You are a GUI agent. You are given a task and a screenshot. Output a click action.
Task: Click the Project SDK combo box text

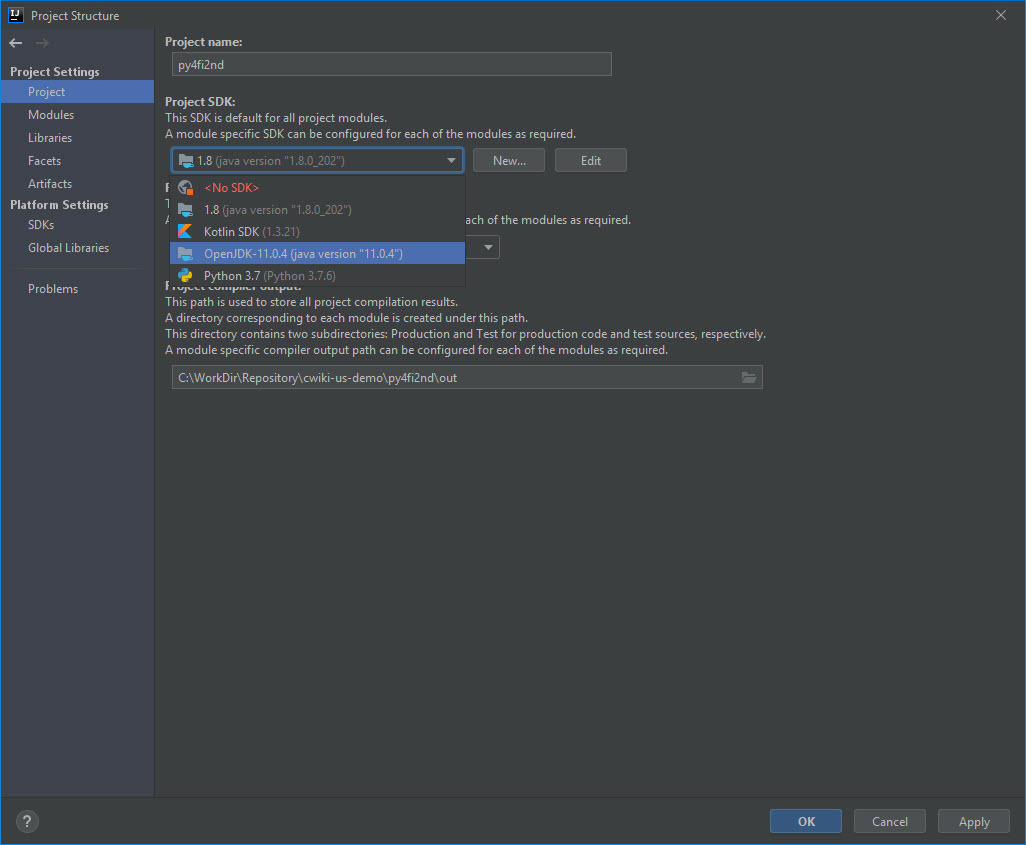click(x=271, y=160)
